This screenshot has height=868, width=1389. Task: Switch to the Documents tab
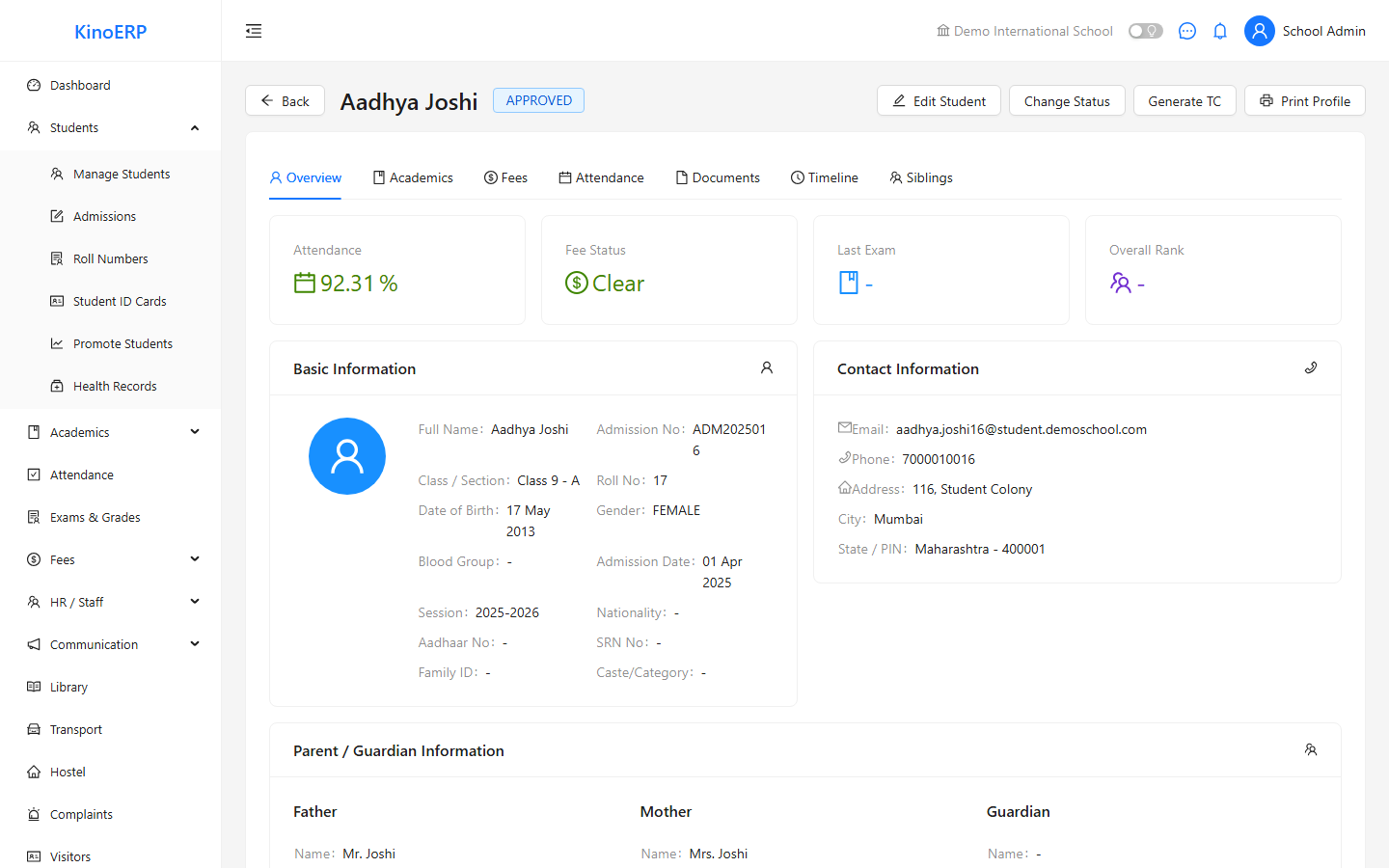click(718, 177)
